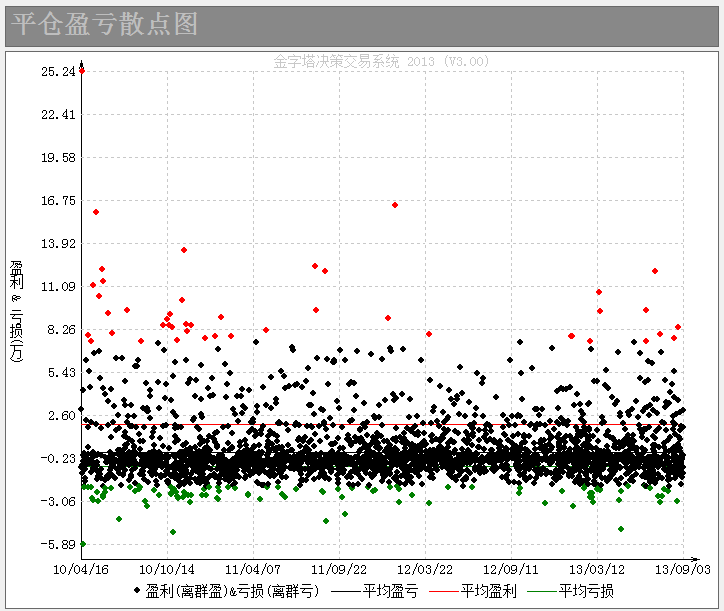Click the 12/09/11 date label on x-axis
Viewport: 724px width, 611px height.
point(511,567)
